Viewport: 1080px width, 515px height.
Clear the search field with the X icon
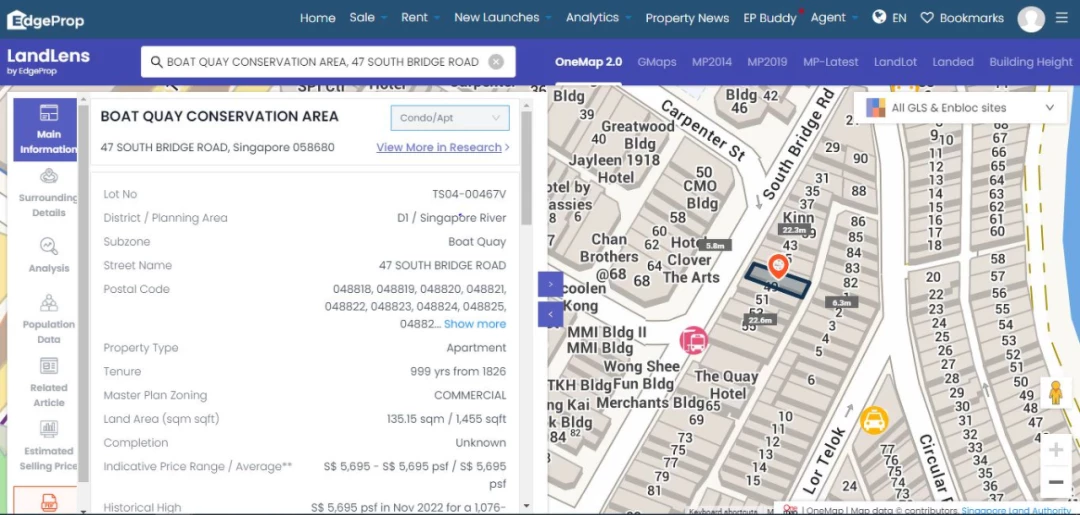point(496,62)
